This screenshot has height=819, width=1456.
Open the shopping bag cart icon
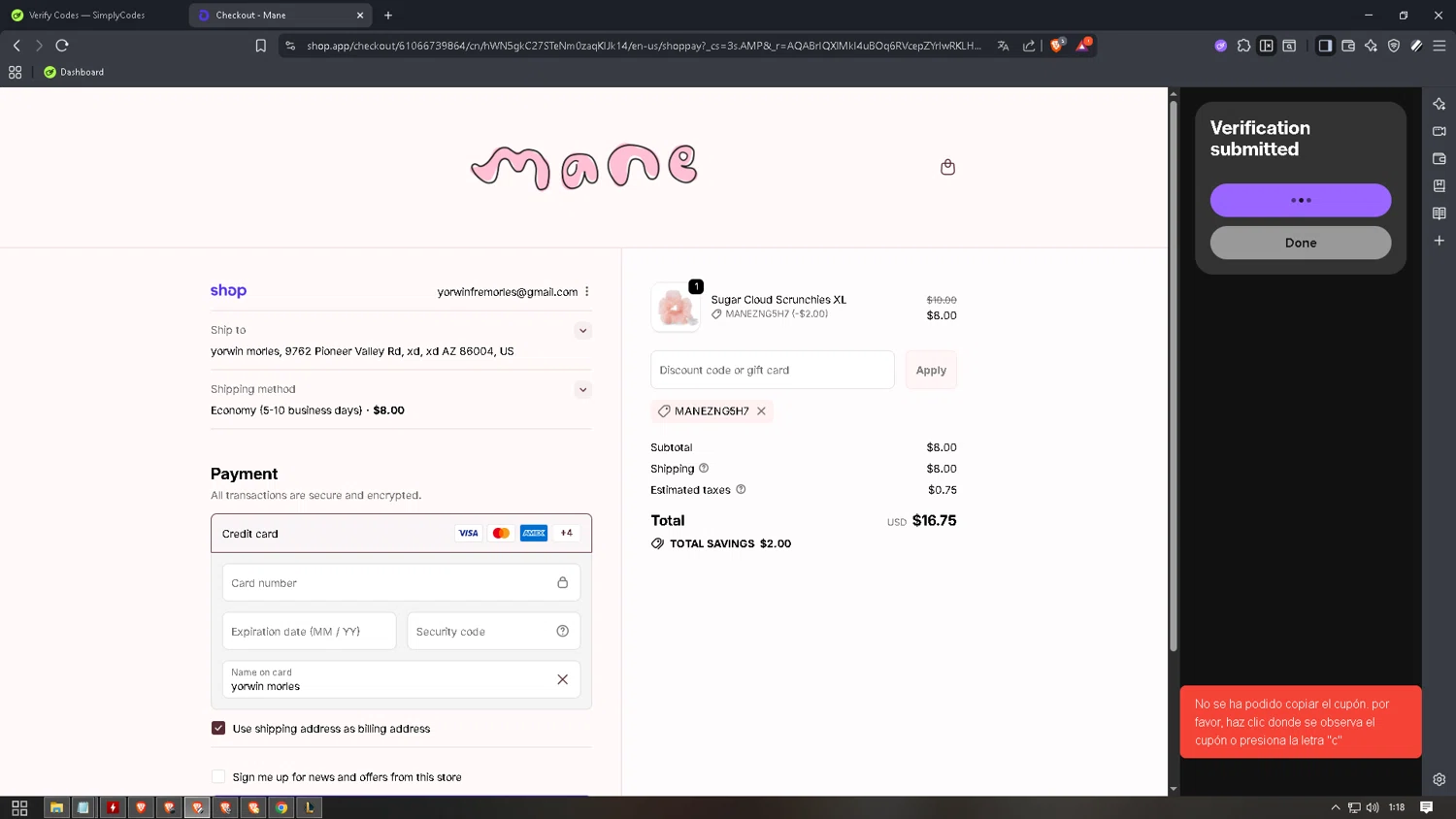pyautogui.click(x=947, y=167)
